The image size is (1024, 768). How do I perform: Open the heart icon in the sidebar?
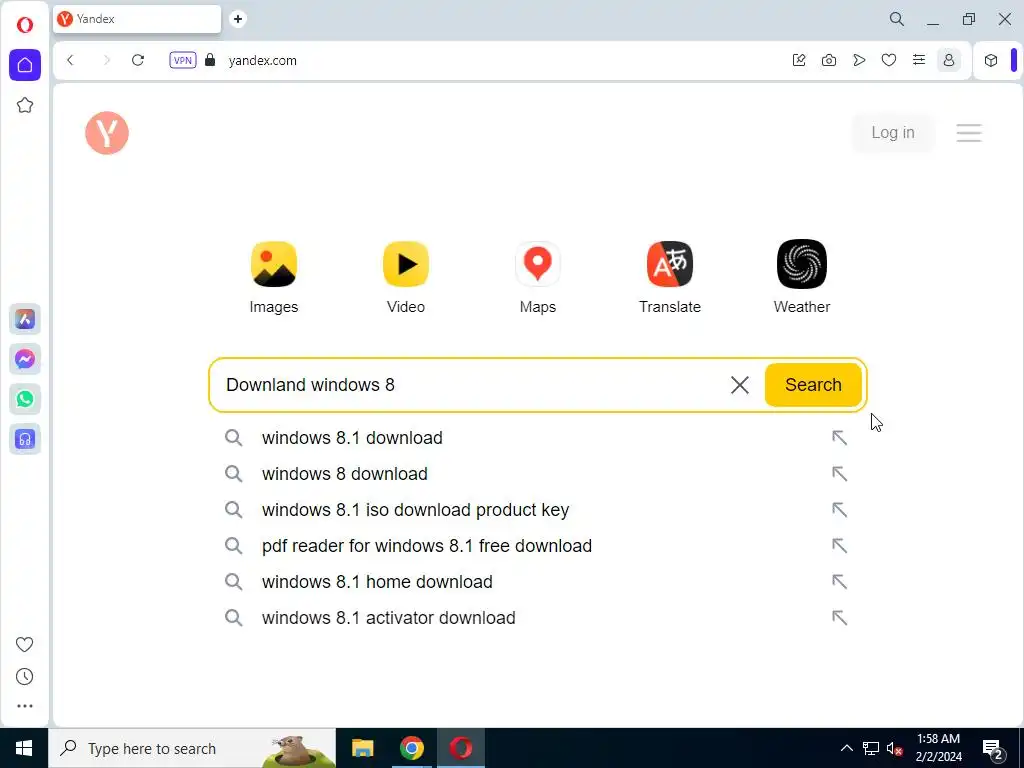25,645
